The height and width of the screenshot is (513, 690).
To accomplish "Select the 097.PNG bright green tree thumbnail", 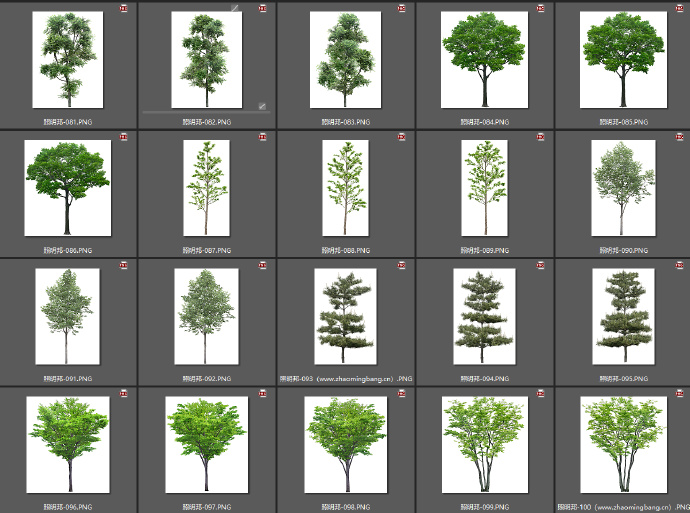I will 206,445.
